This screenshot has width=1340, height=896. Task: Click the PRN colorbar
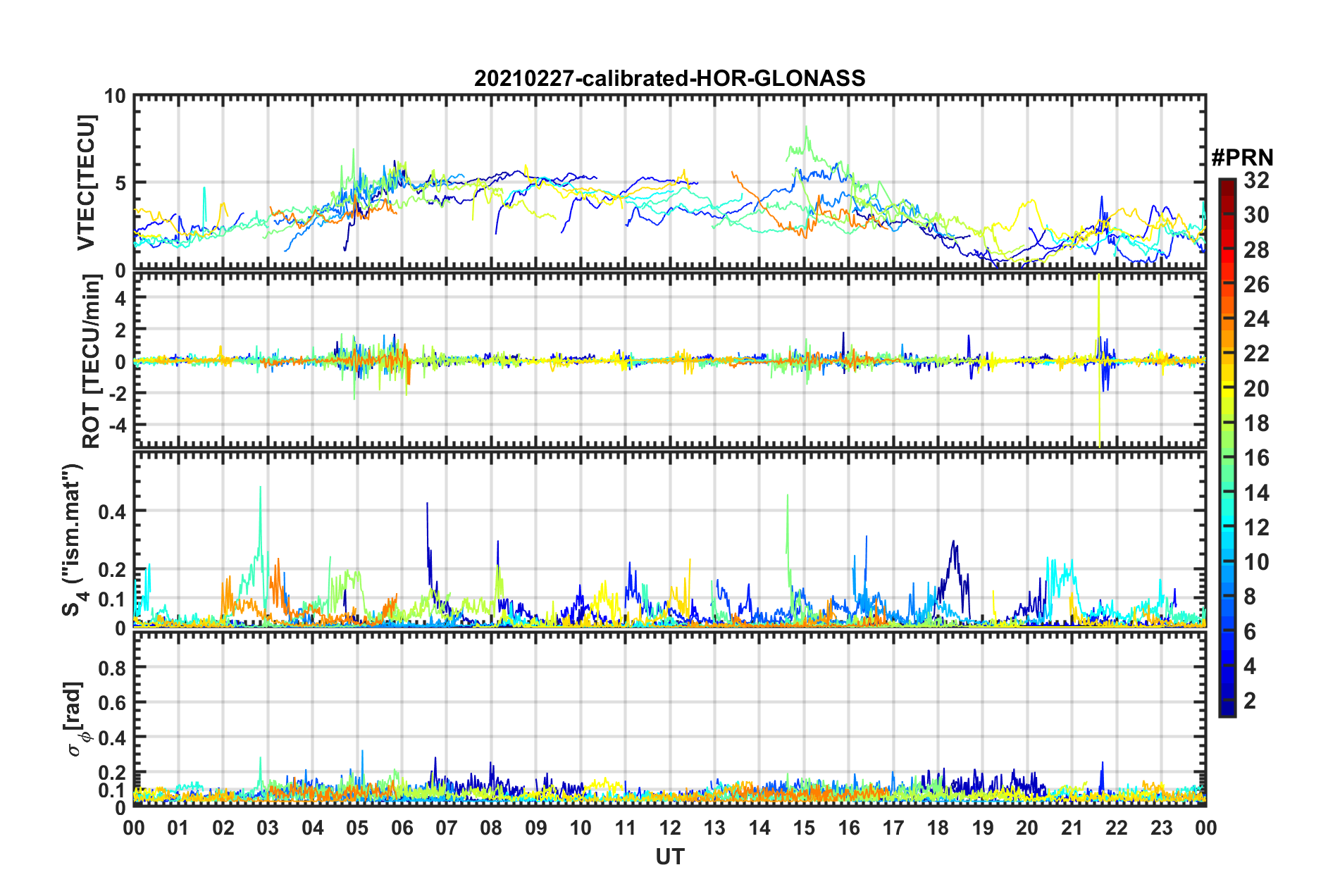click(x=1227, y=447)
